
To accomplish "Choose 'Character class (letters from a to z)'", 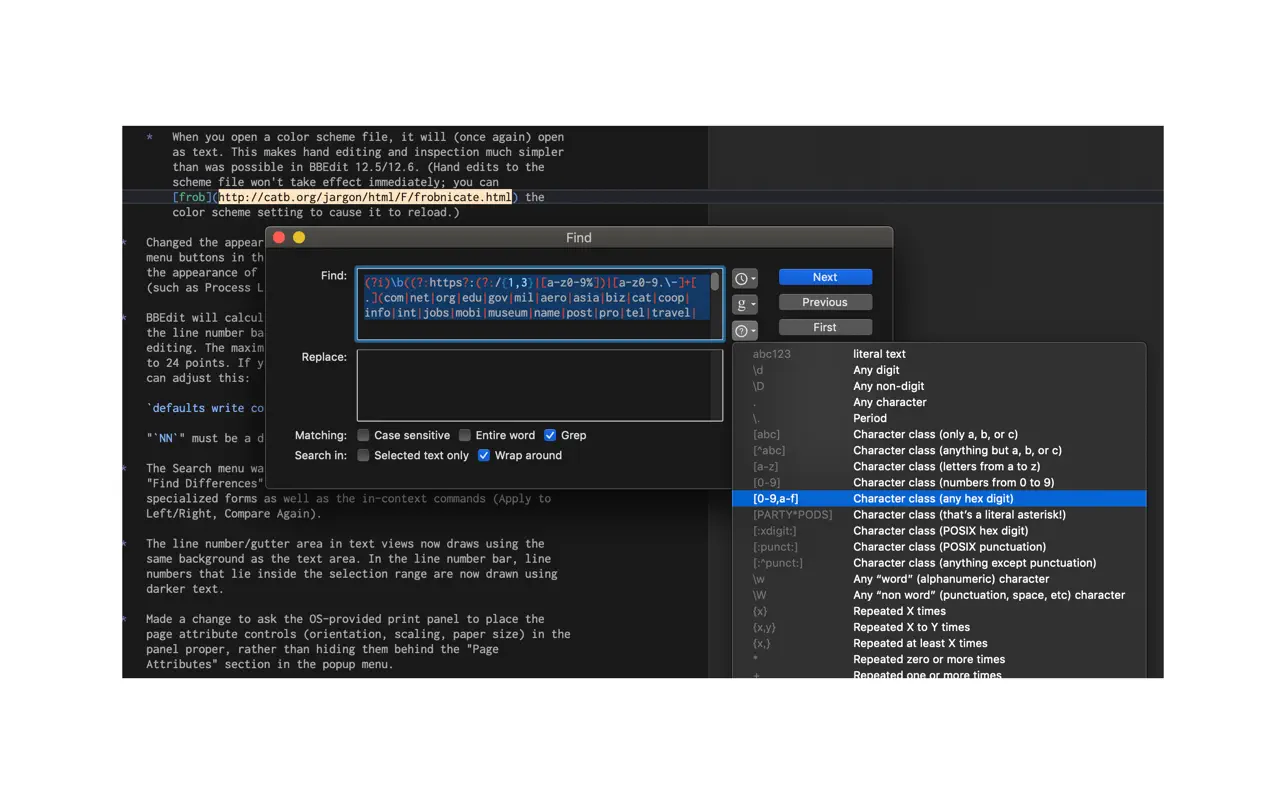I will pos(939,466).
